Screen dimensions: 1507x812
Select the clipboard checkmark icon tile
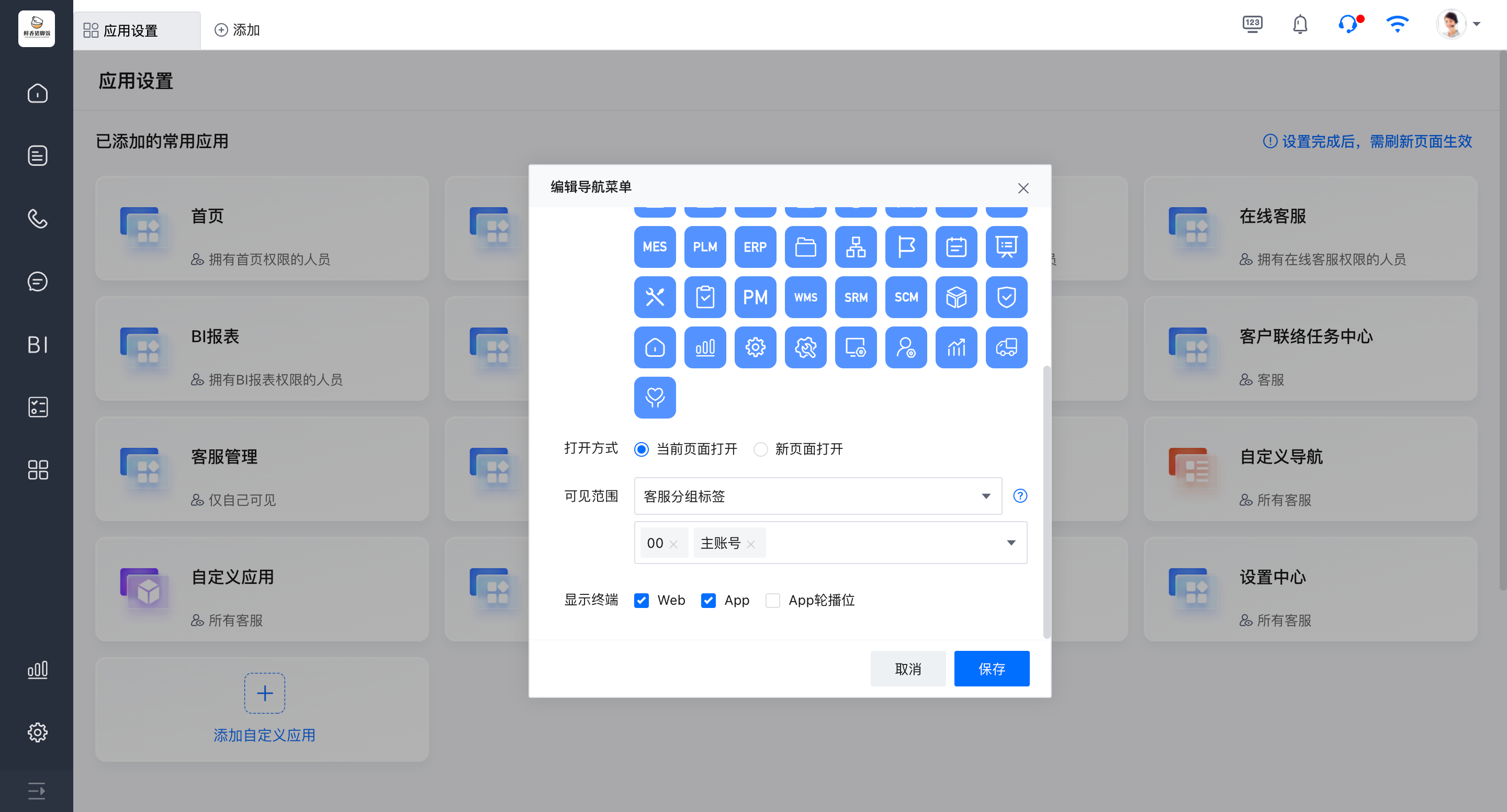pyautogui.click(x=705, y=297)
